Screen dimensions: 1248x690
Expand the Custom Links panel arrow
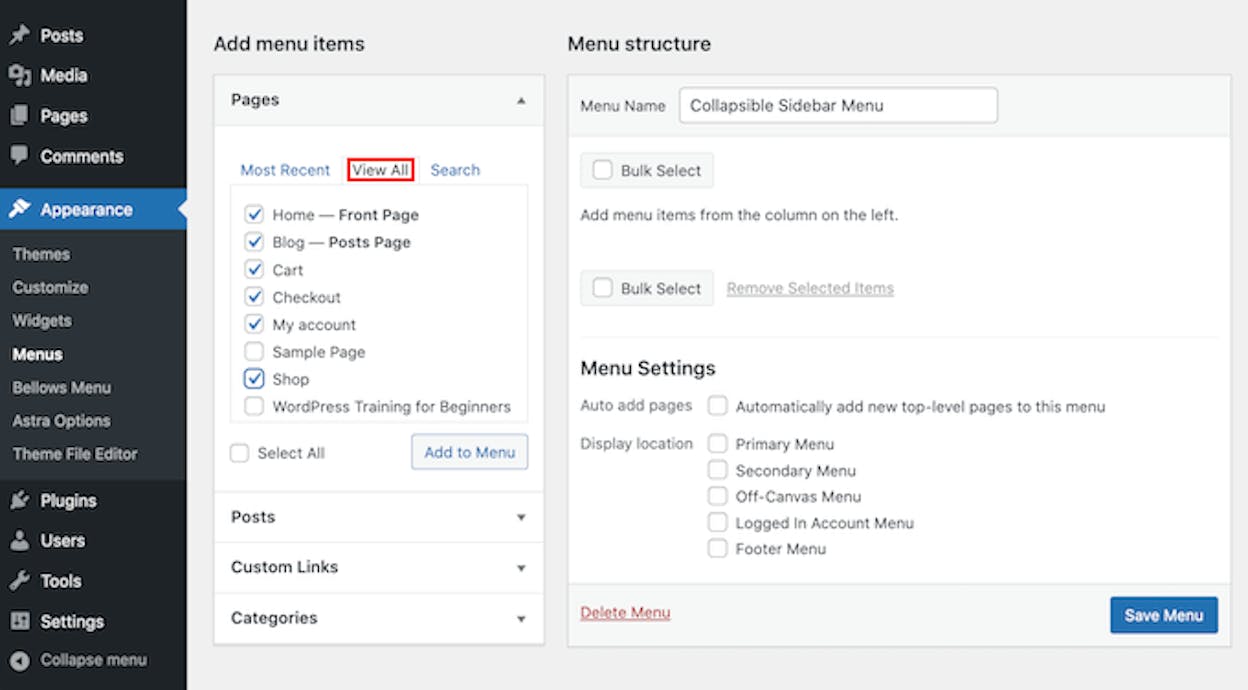tap(520, 568)
